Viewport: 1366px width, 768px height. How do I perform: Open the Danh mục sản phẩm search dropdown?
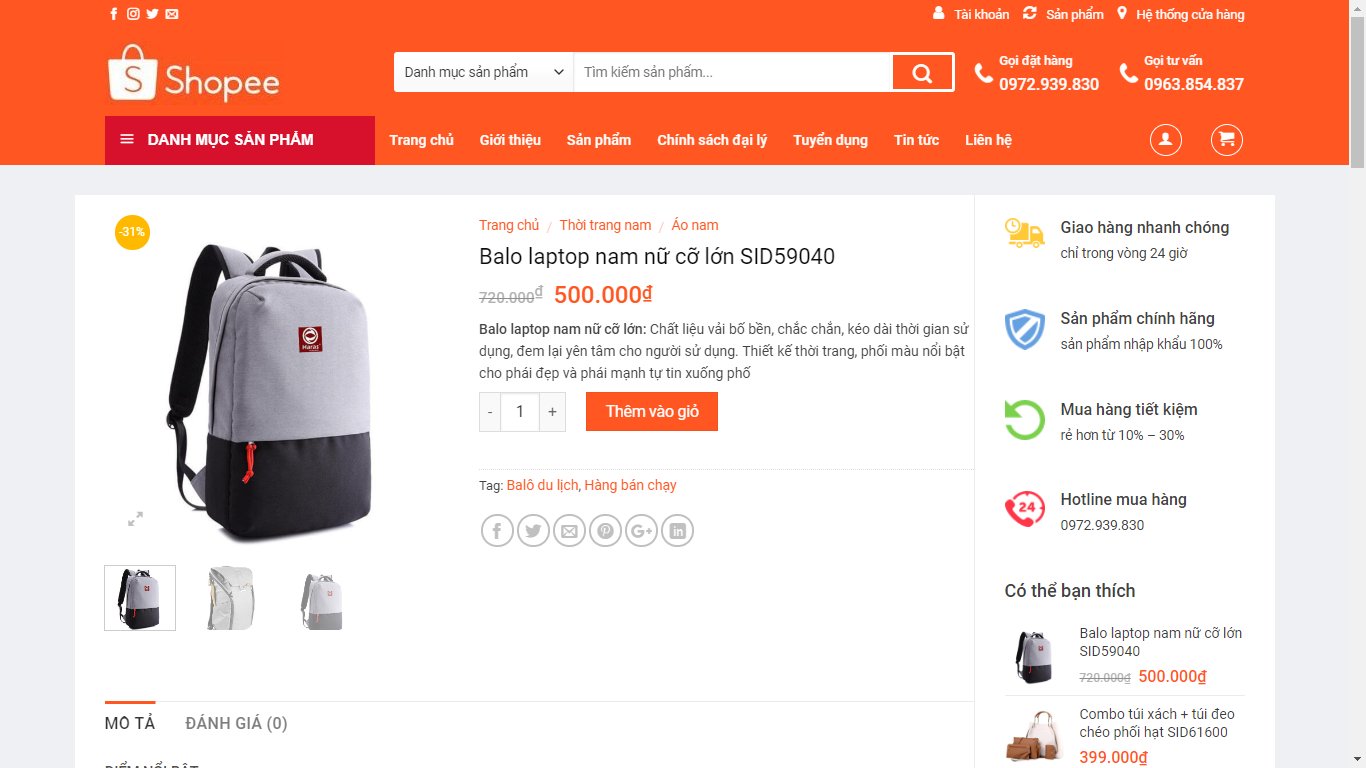pos(484,72)
